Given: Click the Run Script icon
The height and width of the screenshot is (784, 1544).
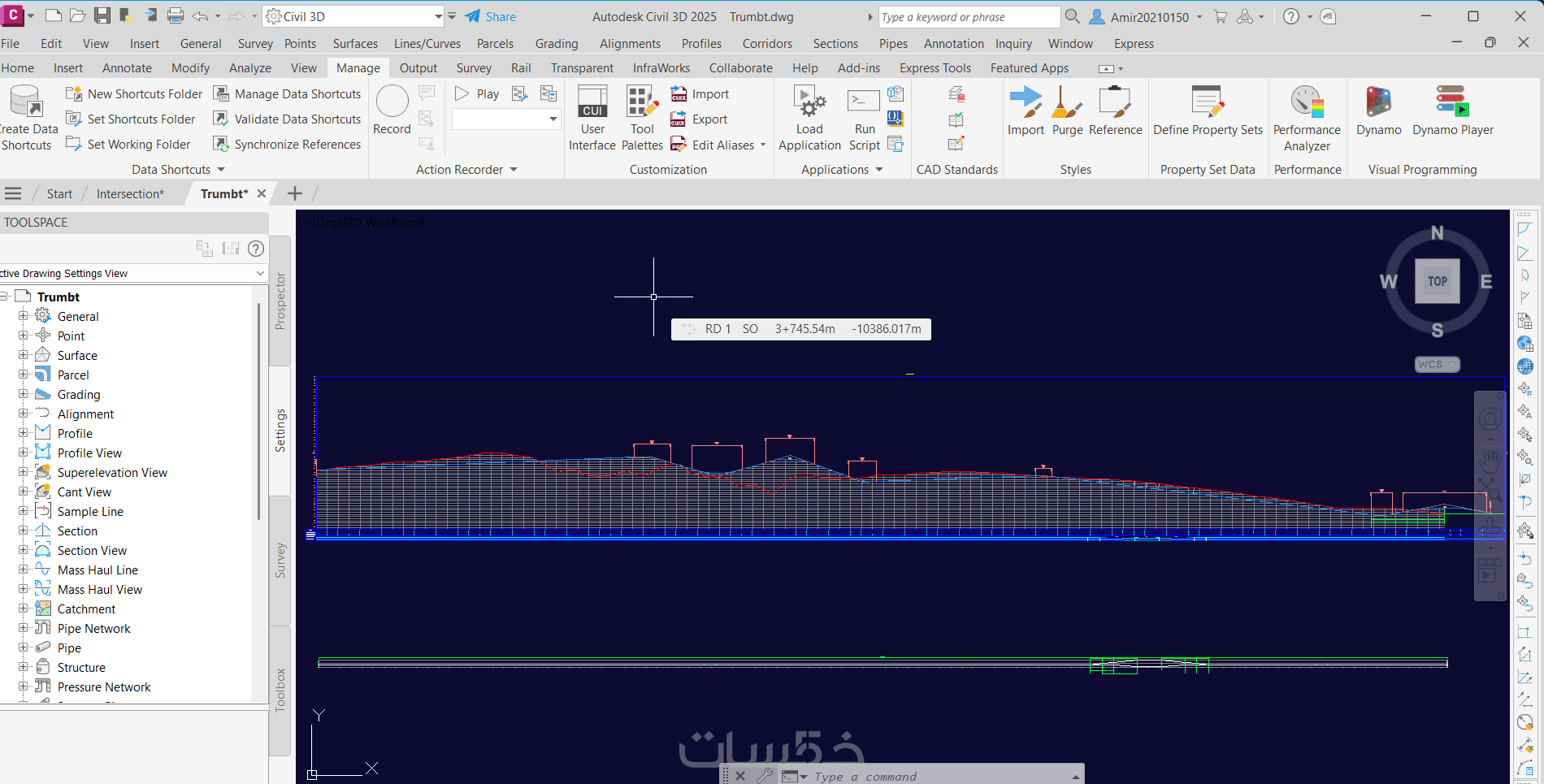Looking at the screenshot, I should [x=864, y=101].
